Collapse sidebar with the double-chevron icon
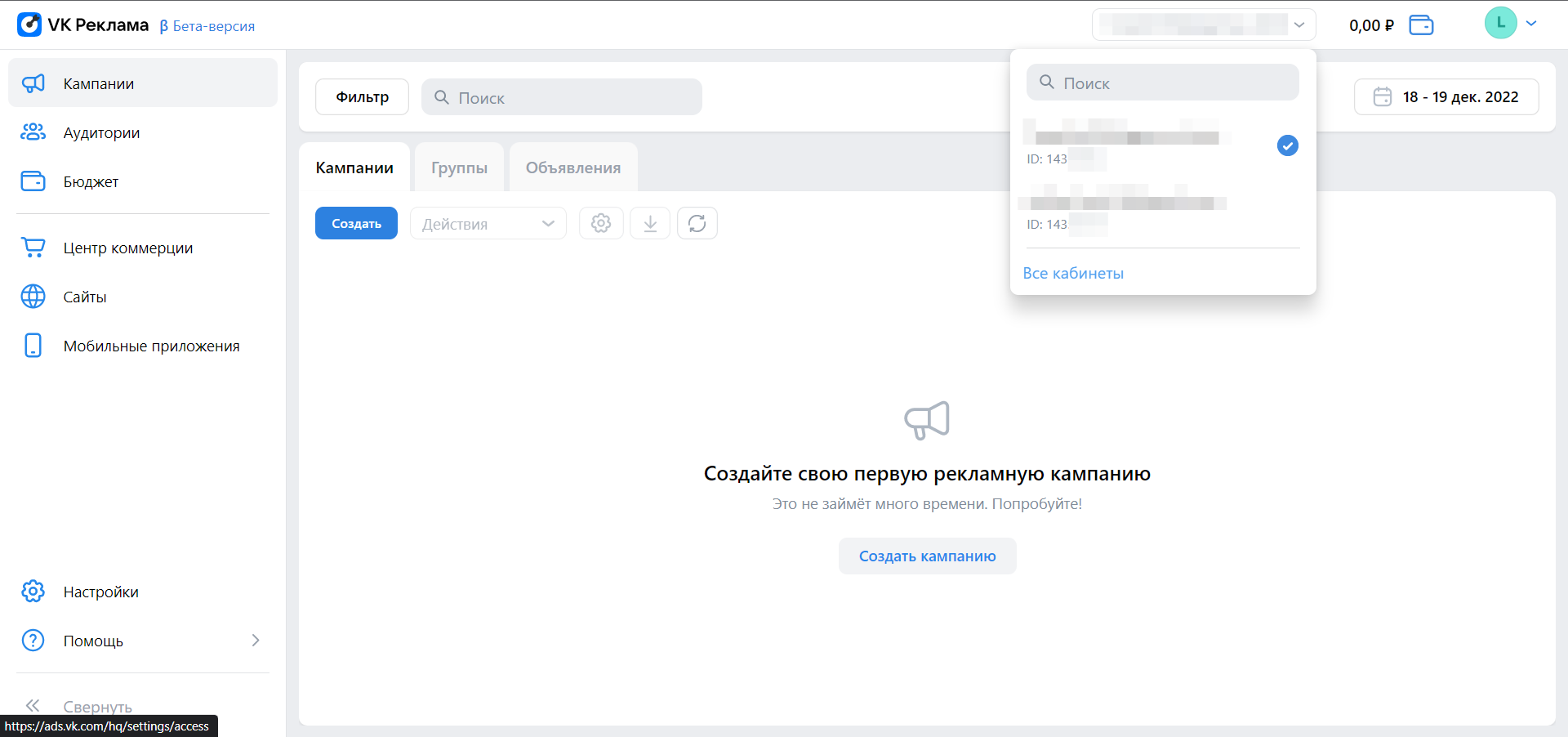Image resolution: width=1568 pixels, height=737 pixels. point(33,705)
